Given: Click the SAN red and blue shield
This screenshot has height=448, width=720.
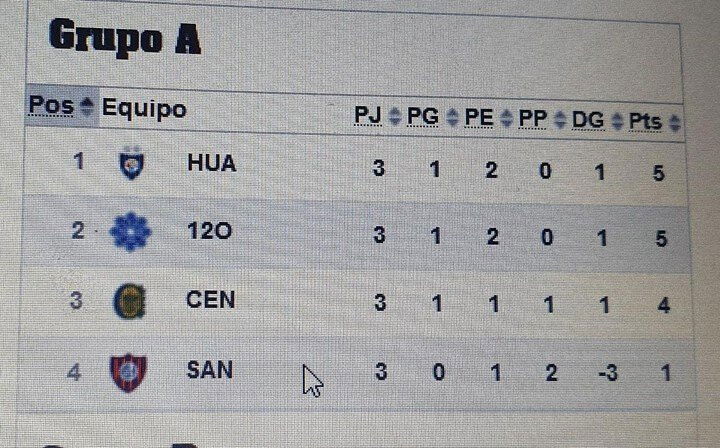Looking at the screenshot, I should pos(129,373).
